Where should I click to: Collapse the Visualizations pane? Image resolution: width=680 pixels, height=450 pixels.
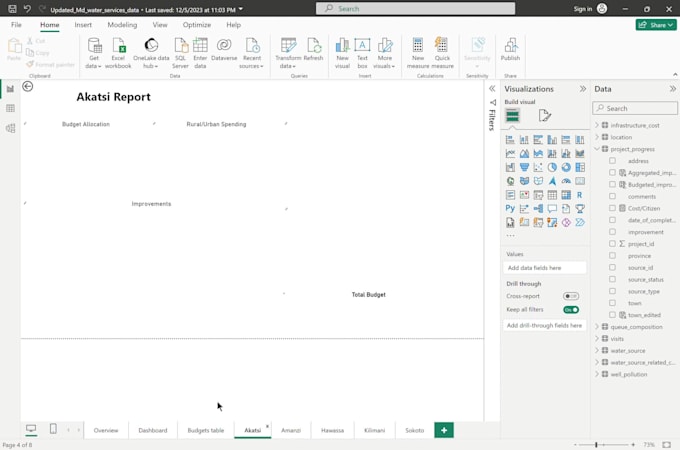583,89
